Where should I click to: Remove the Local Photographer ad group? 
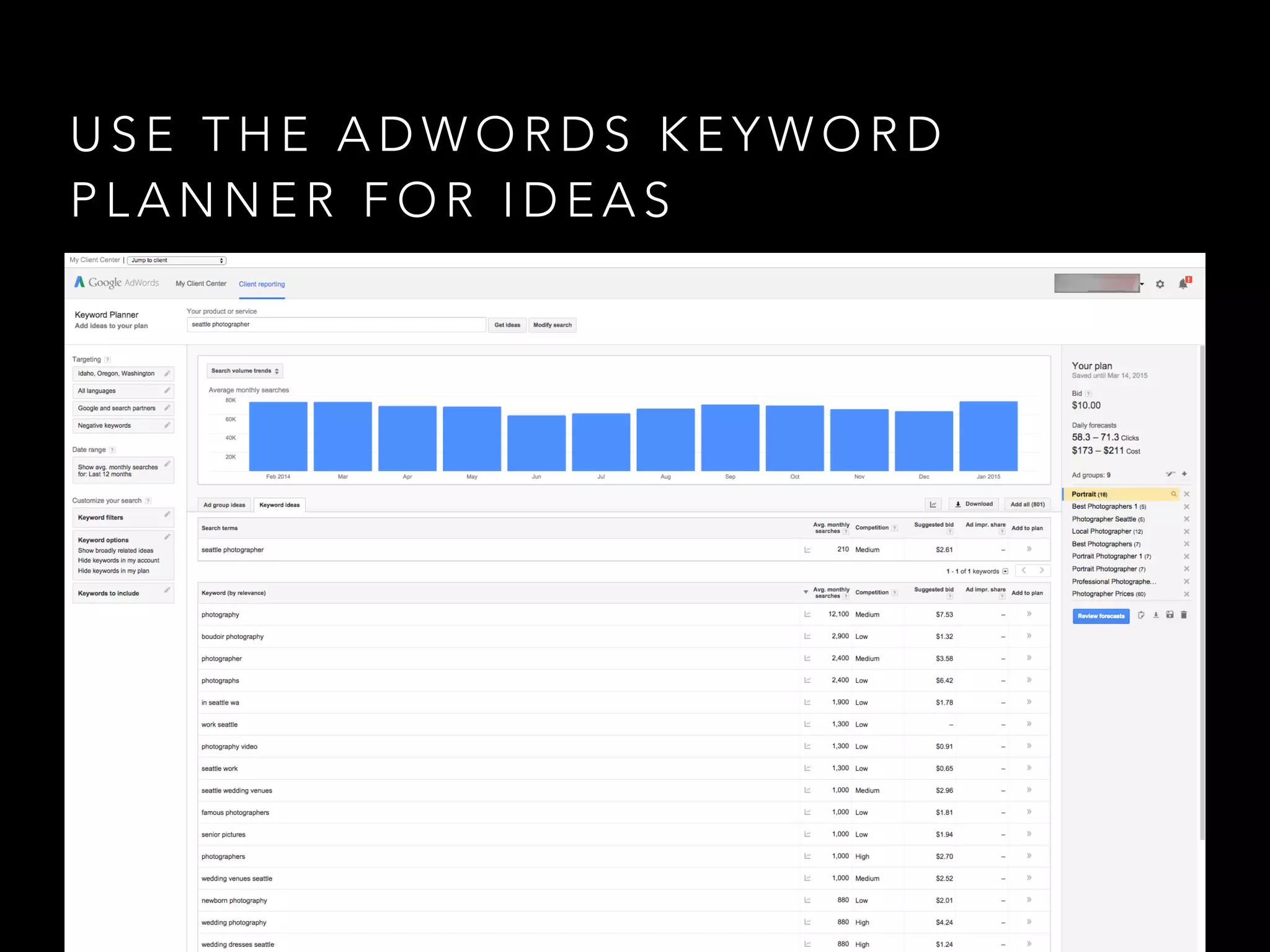[x=1186, y=532]
